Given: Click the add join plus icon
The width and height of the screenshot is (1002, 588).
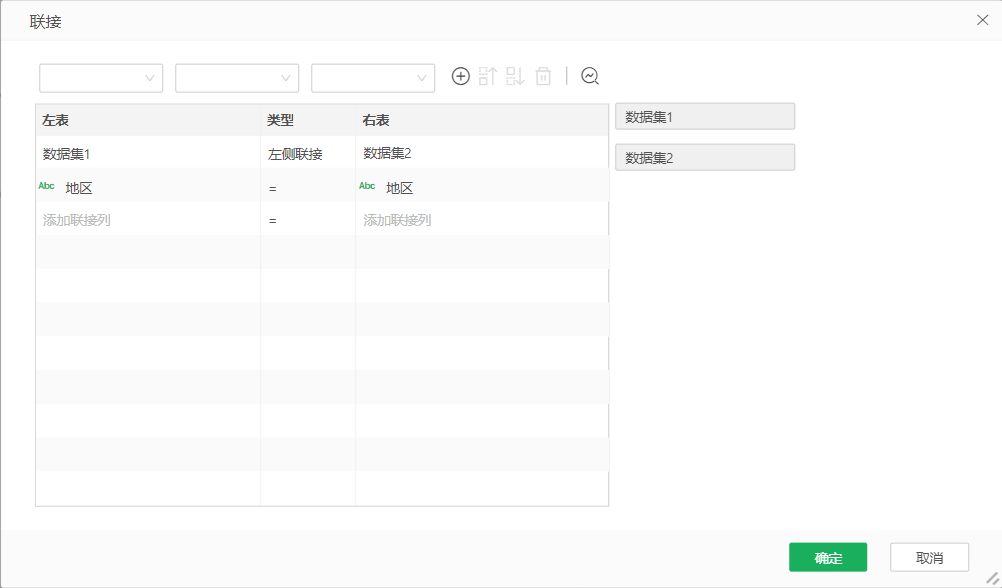Looking at the screenshot, I should point(460,76).
